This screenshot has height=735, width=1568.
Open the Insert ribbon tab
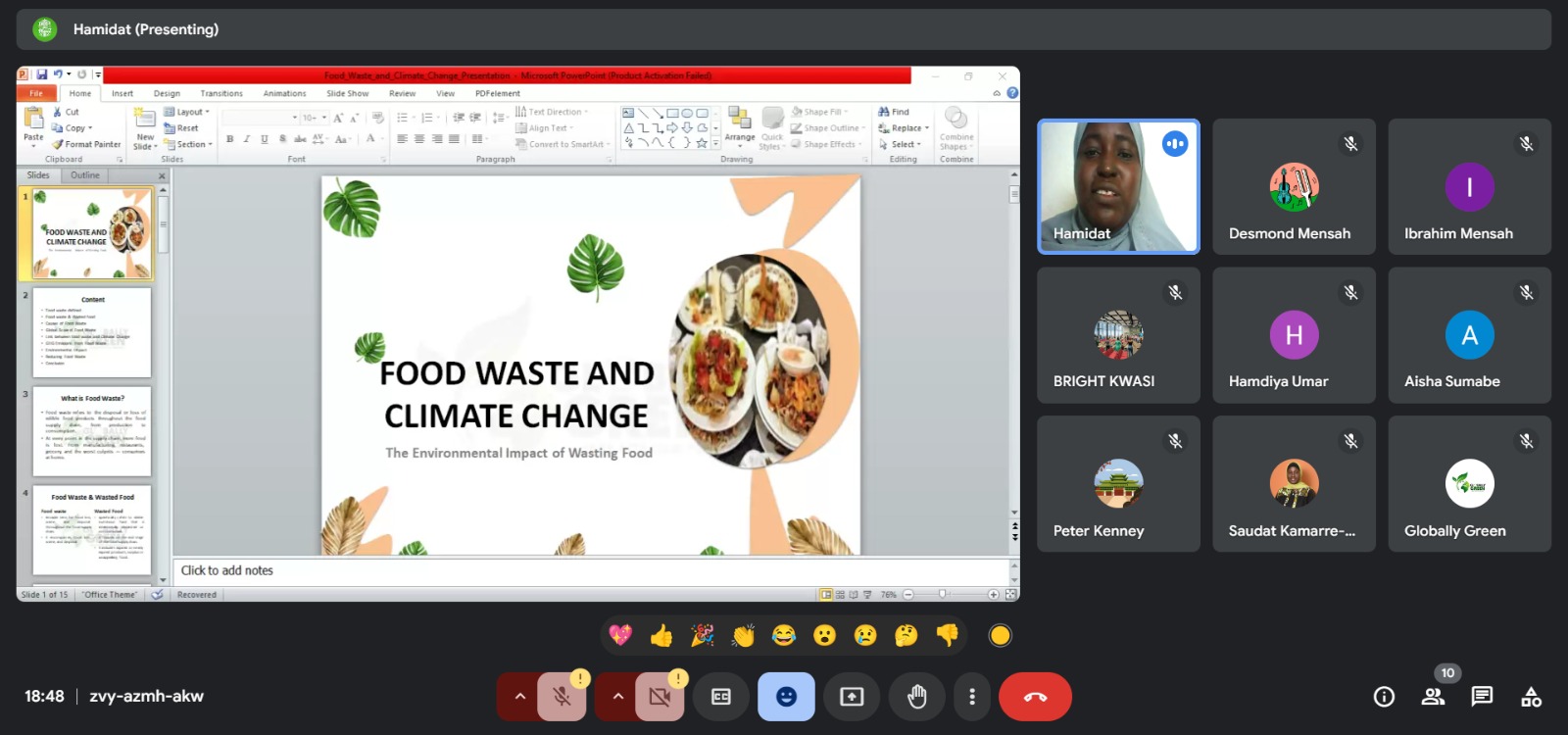coord(122,94)
